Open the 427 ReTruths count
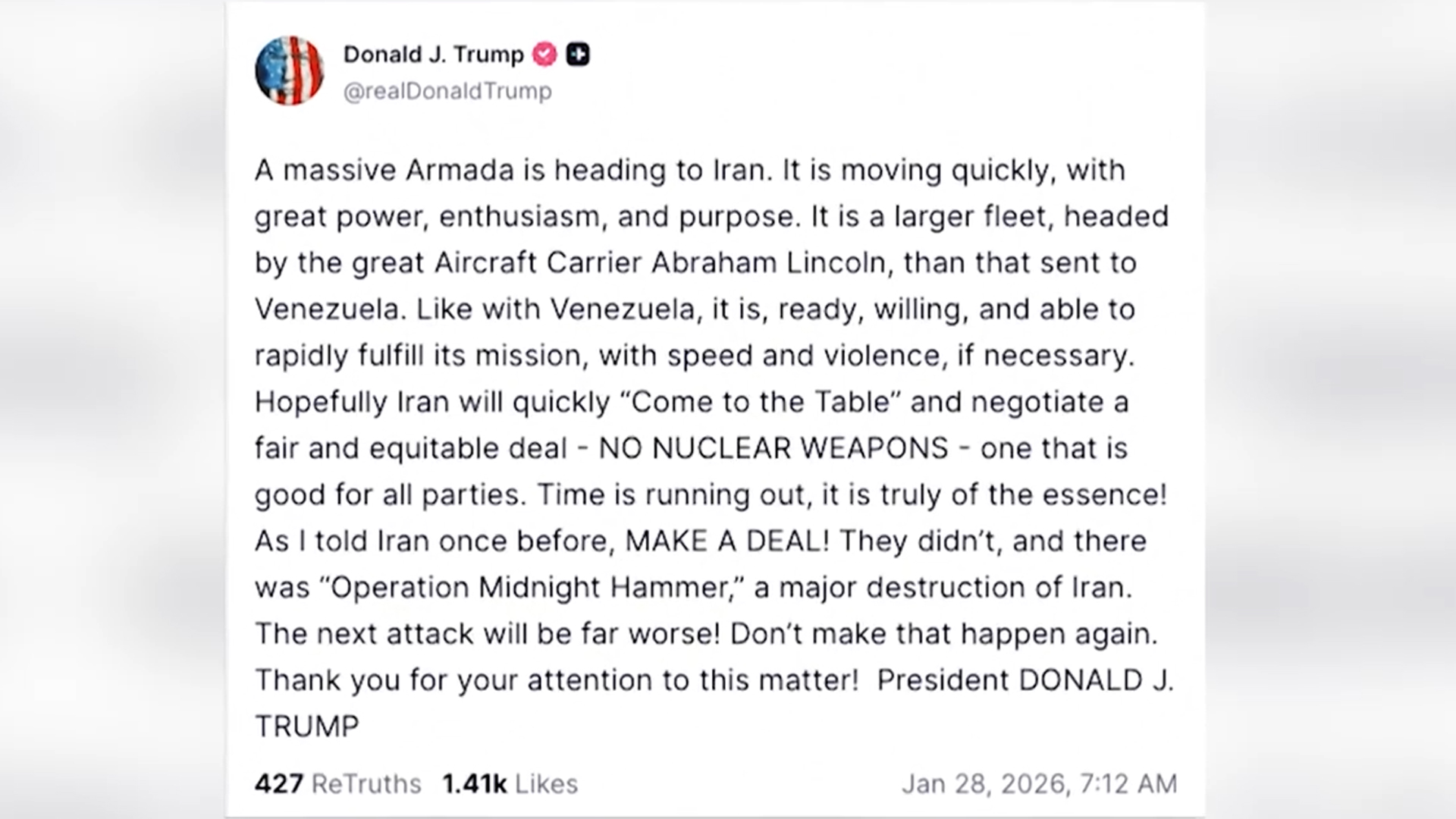This screenshot has width=1456, height=819. [337, 783]
